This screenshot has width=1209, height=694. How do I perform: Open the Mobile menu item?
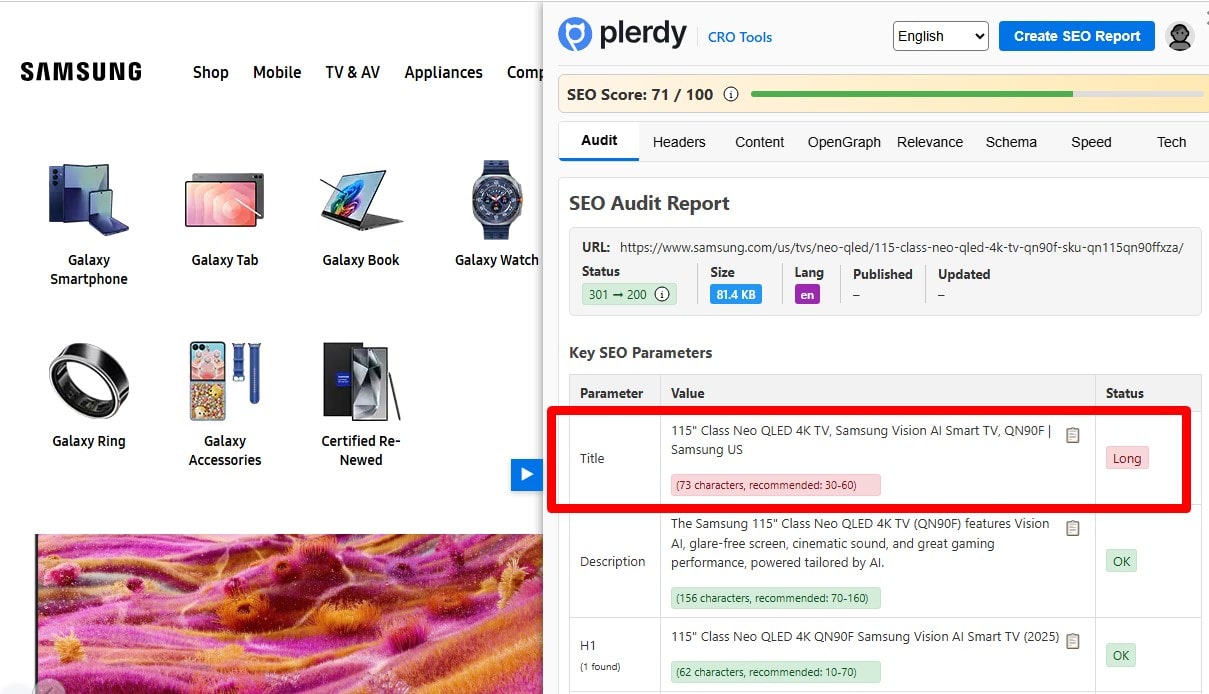click(x=276, y=72)
